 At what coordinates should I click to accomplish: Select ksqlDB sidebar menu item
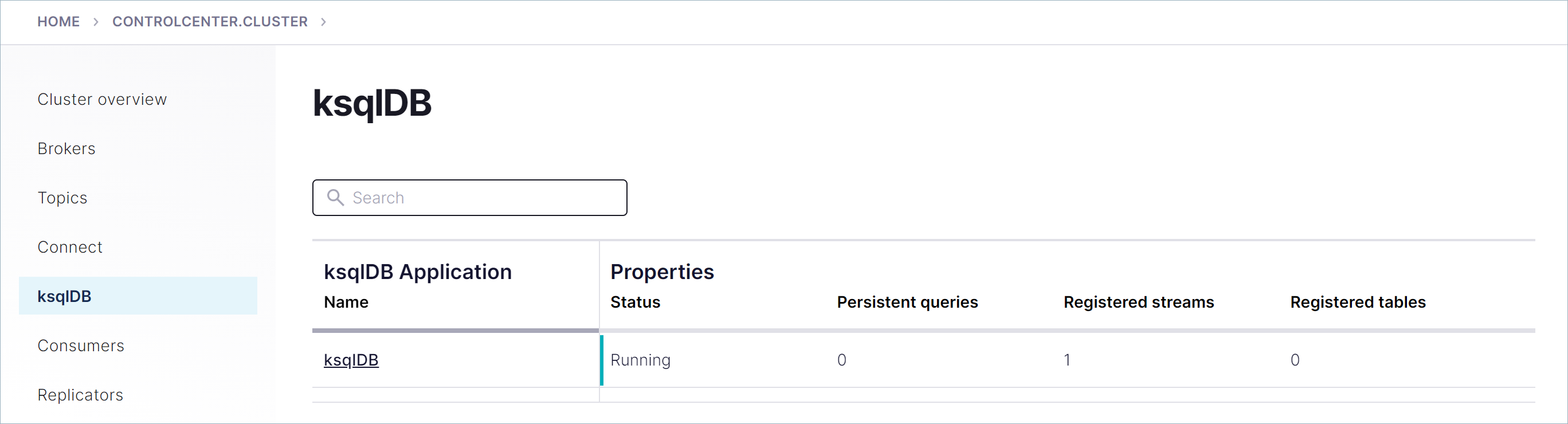tap(65, 296)
